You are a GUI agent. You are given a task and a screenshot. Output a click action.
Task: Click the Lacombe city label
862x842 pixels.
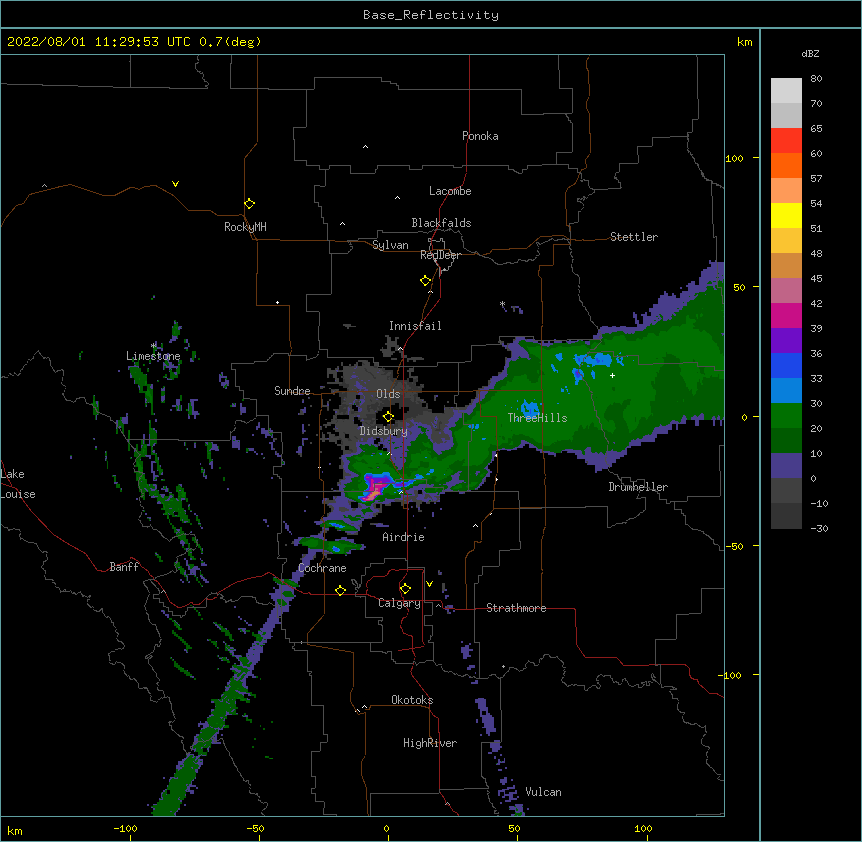(x=450, y=191)
